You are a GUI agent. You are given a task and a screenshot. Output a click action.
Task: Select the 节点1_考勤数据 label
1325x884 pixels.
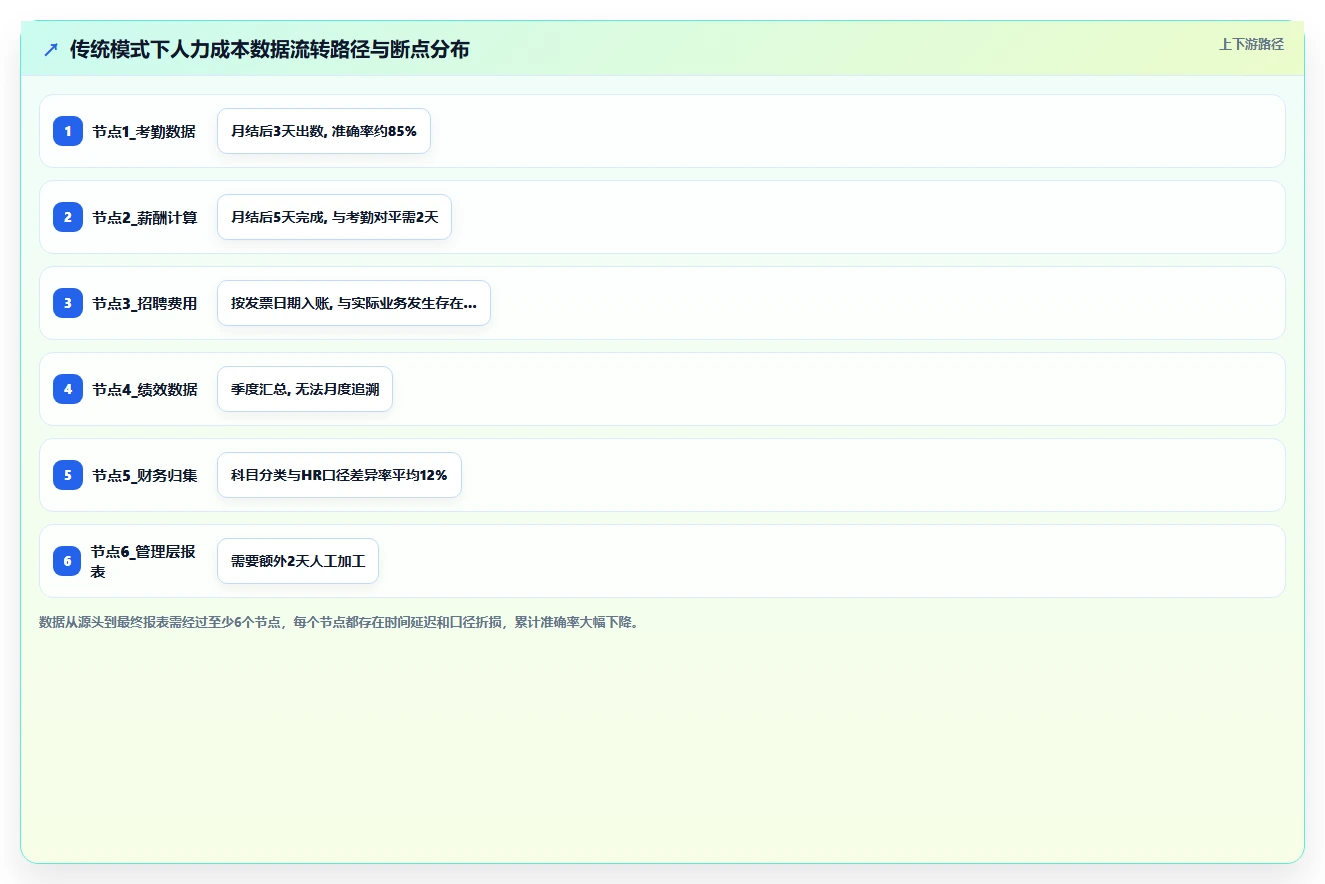pyautogui.click(x=144, y=131)
